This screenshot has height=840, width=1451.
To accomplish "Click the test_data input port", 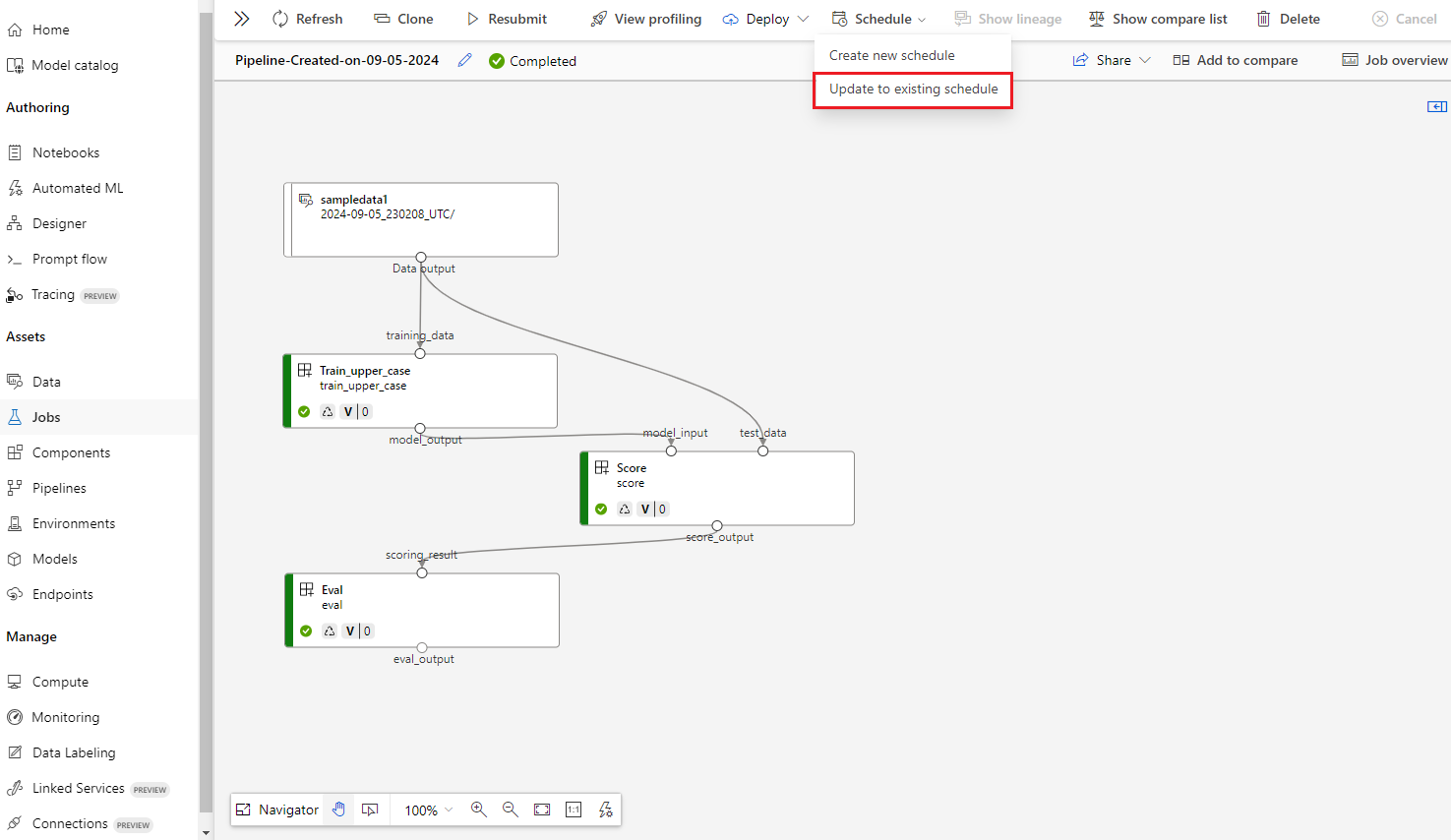I will (x=762, y=450).
